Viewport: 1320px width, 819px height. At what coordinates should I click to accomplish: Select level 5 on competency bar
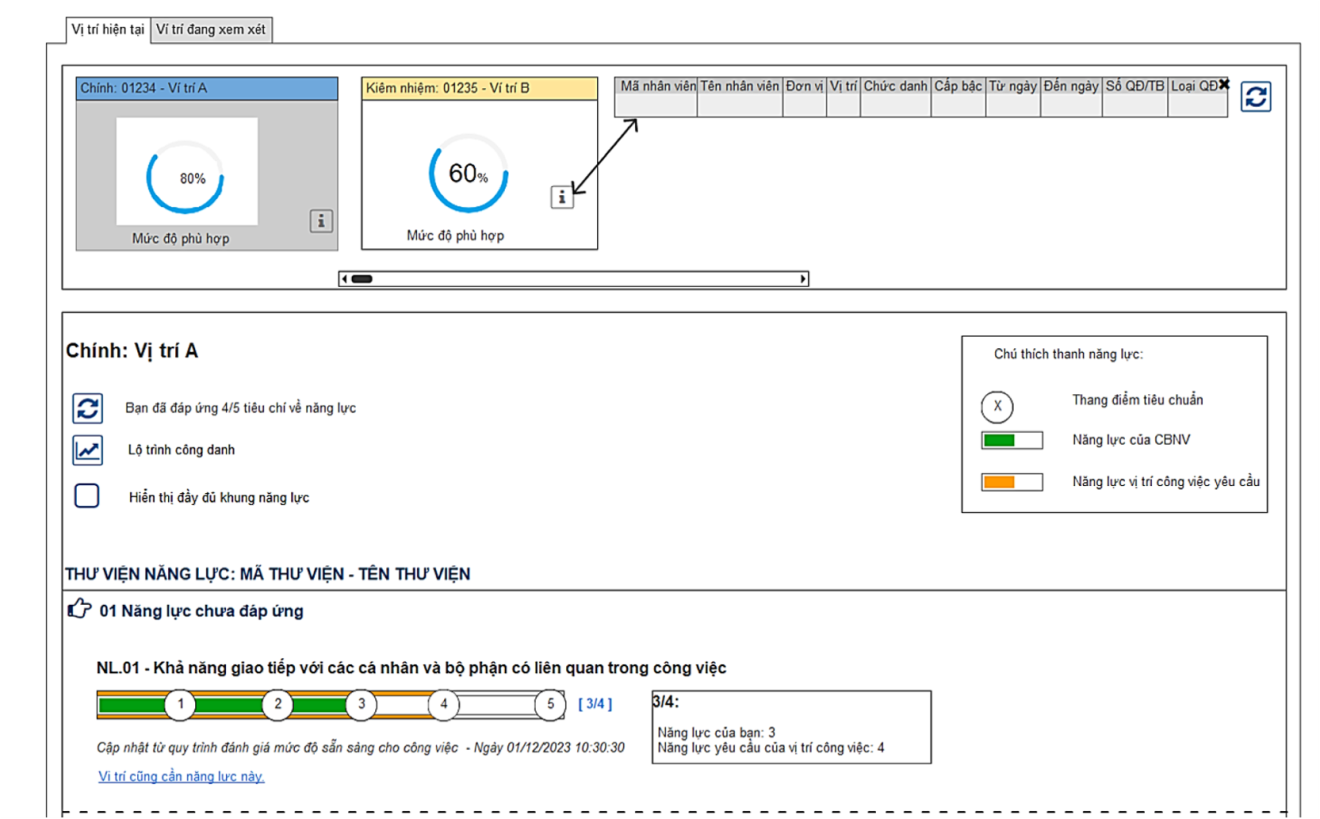click(x=549, y=704)
